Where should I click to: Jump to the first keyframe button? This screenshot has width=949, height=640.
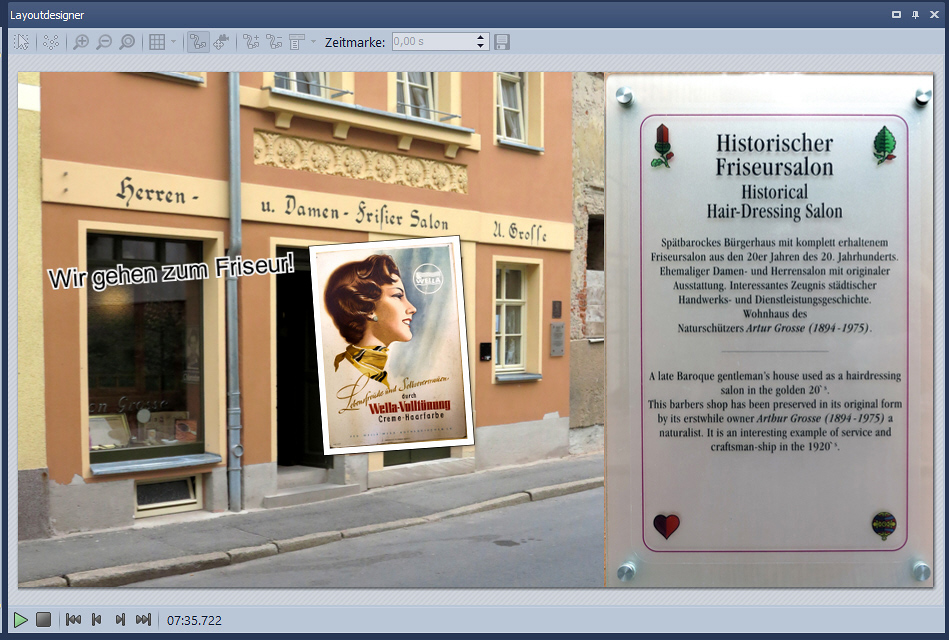point(73,620)
